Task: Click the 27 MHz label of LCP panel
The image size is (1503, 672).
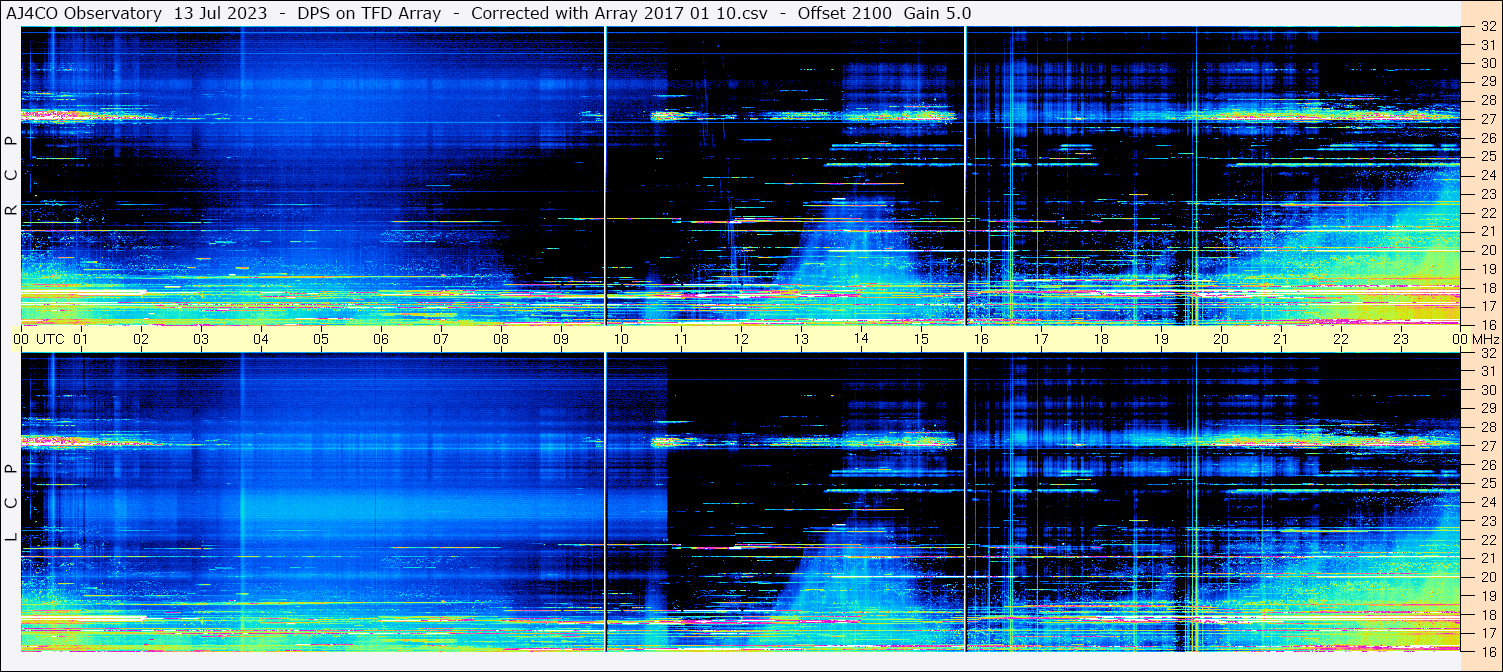Action: [1487, 446]
